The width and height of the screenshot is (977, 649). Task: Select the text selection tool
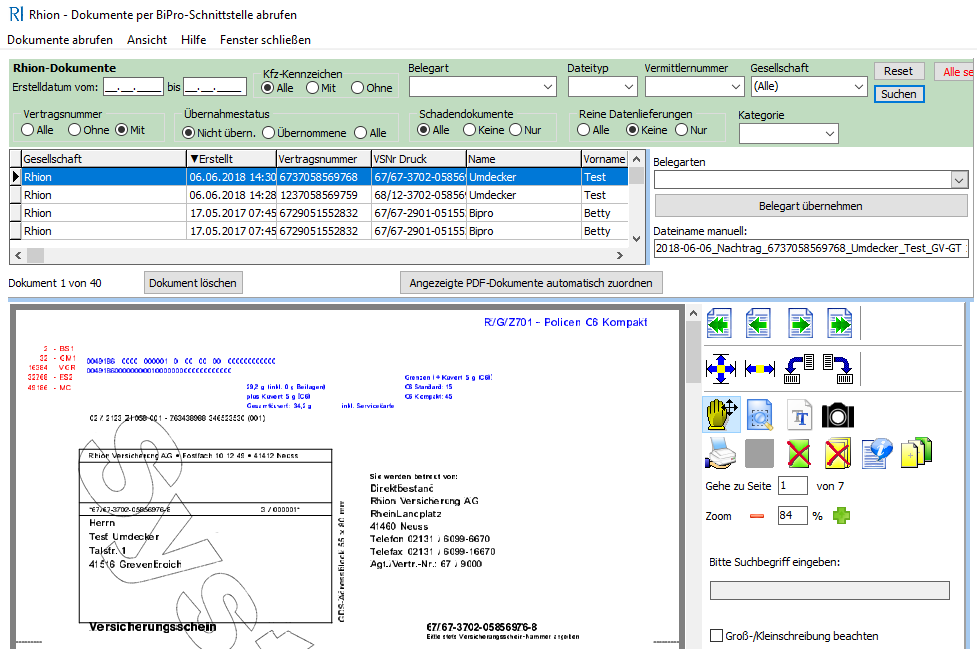[799, 415]
